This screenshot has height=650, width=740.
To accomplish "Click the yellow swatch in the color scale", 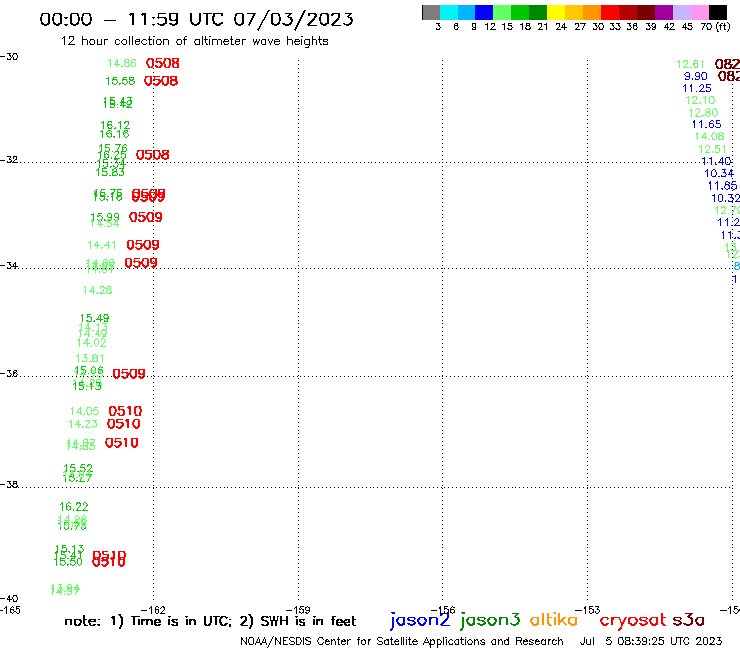I will 556,12.
